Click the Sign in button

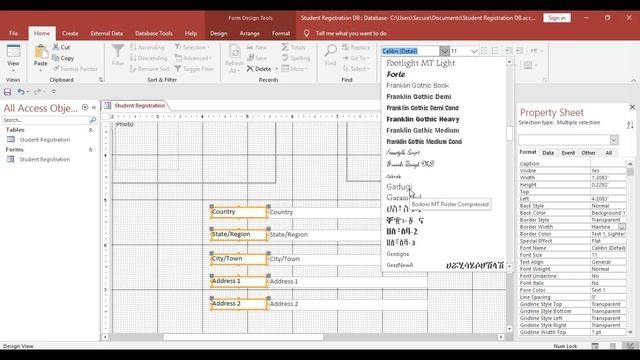click(x=557, y=18)
